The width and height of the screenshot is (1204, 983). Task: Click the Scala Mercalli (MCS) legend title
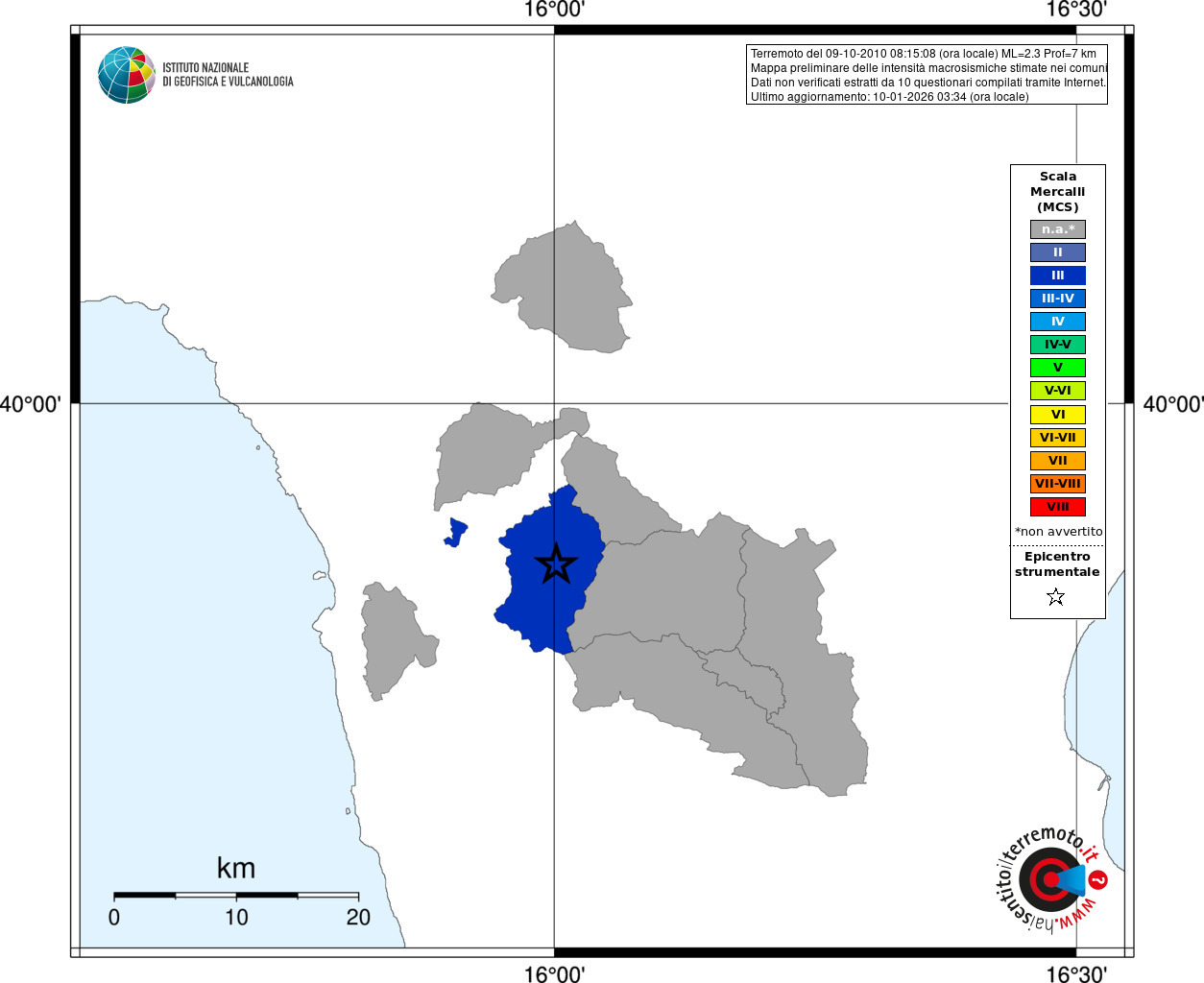pyautogui.click(x=1057, y=192)
